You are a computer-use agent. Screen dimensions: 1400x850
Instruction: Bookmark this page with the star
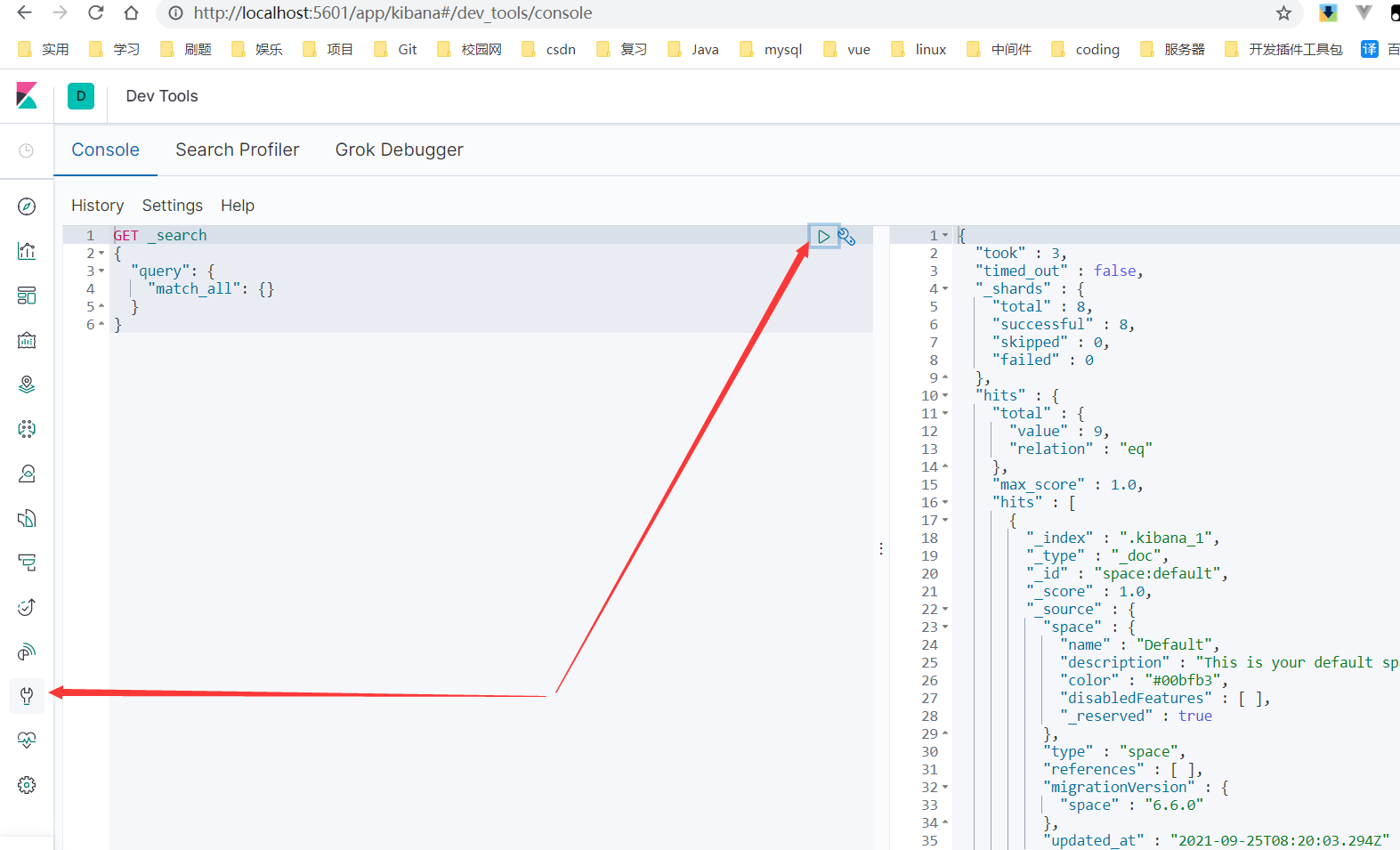1283,13
